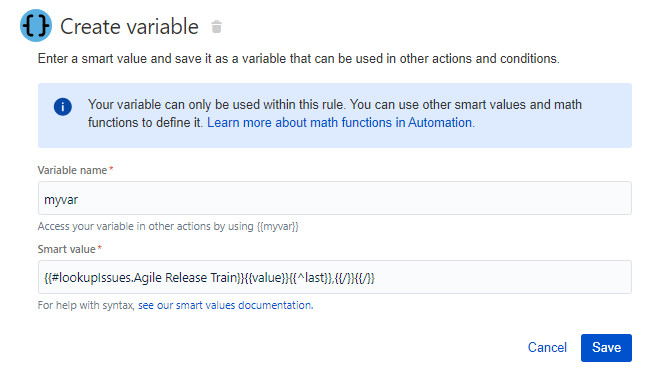Viewport: 672px width, 380px height.
Task: Click the Smart value label
Action: point(66,249)
